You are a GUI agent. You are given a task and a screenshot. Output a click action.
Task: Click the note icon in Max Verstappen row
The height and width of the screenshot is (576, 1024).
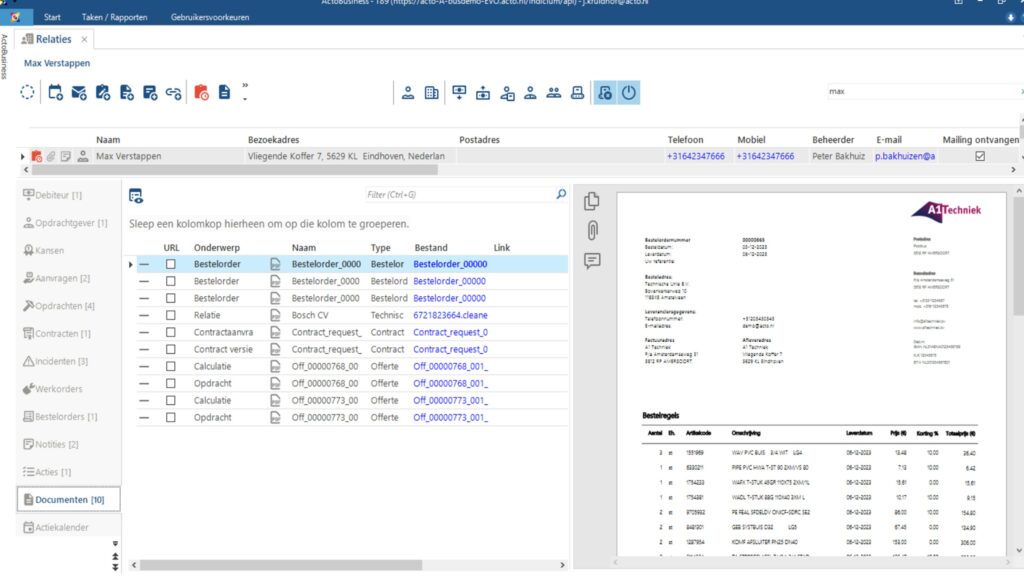point(66,156)
